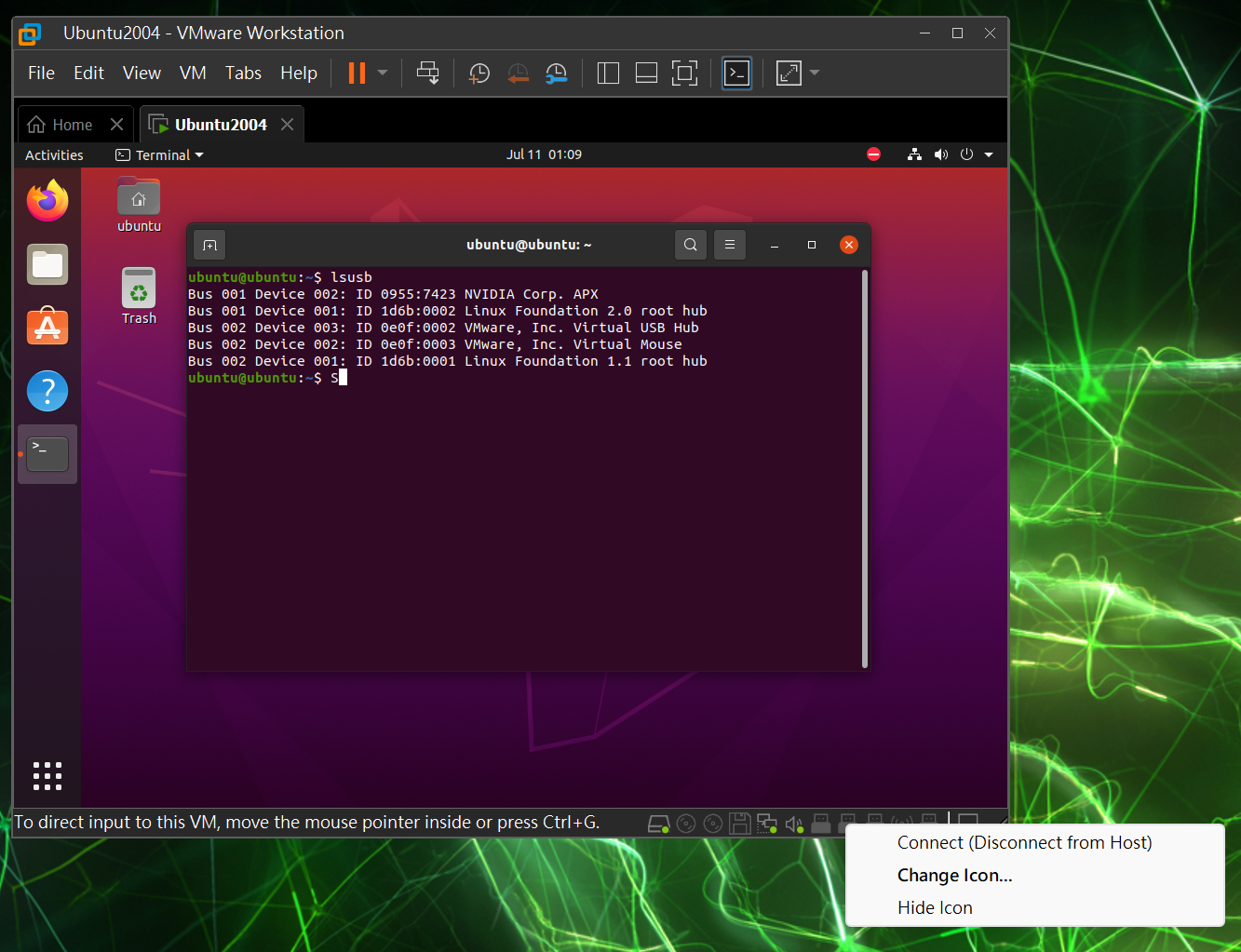Open the snapshot manager icon
The image size is (1241, 952).
coord(556,74)
